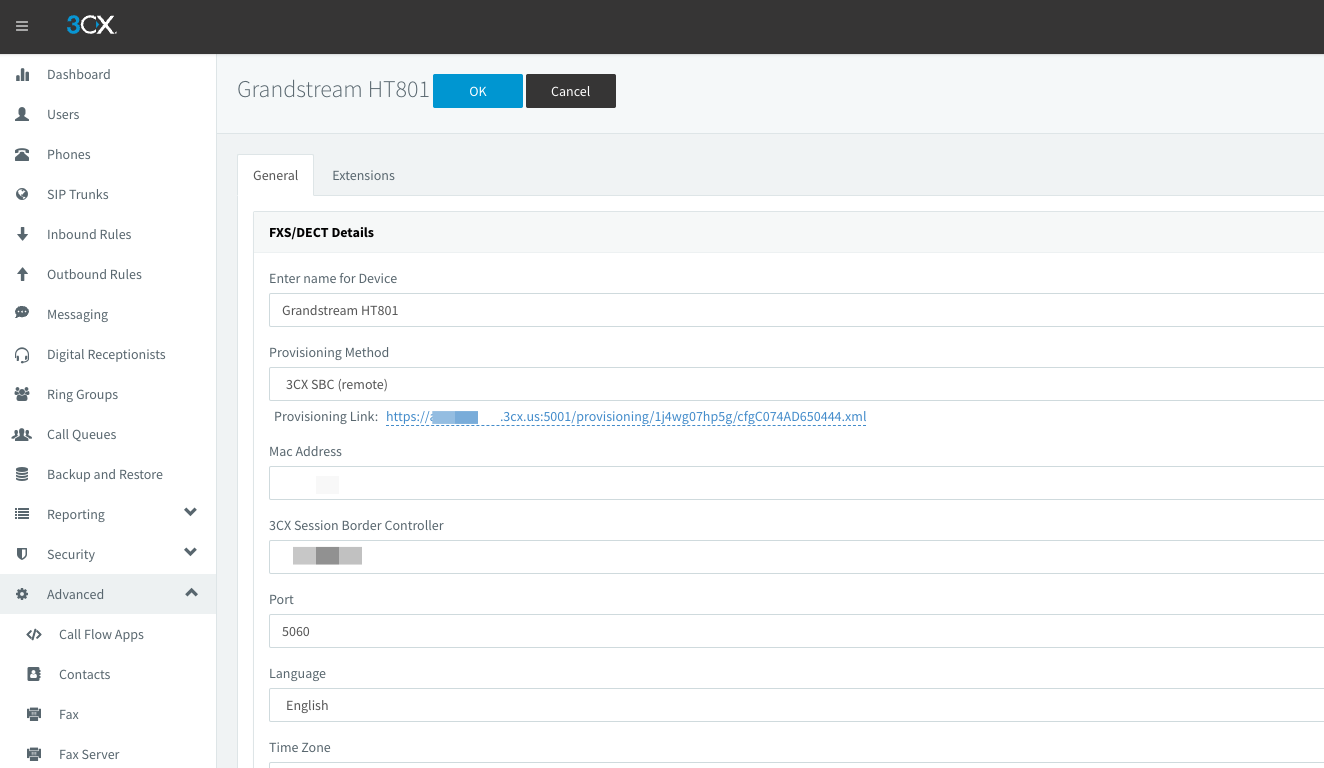The width and height of the screenshot is (1324, 768).
Task: Click the Backup and Restore database icon
Action: [22, 474]
